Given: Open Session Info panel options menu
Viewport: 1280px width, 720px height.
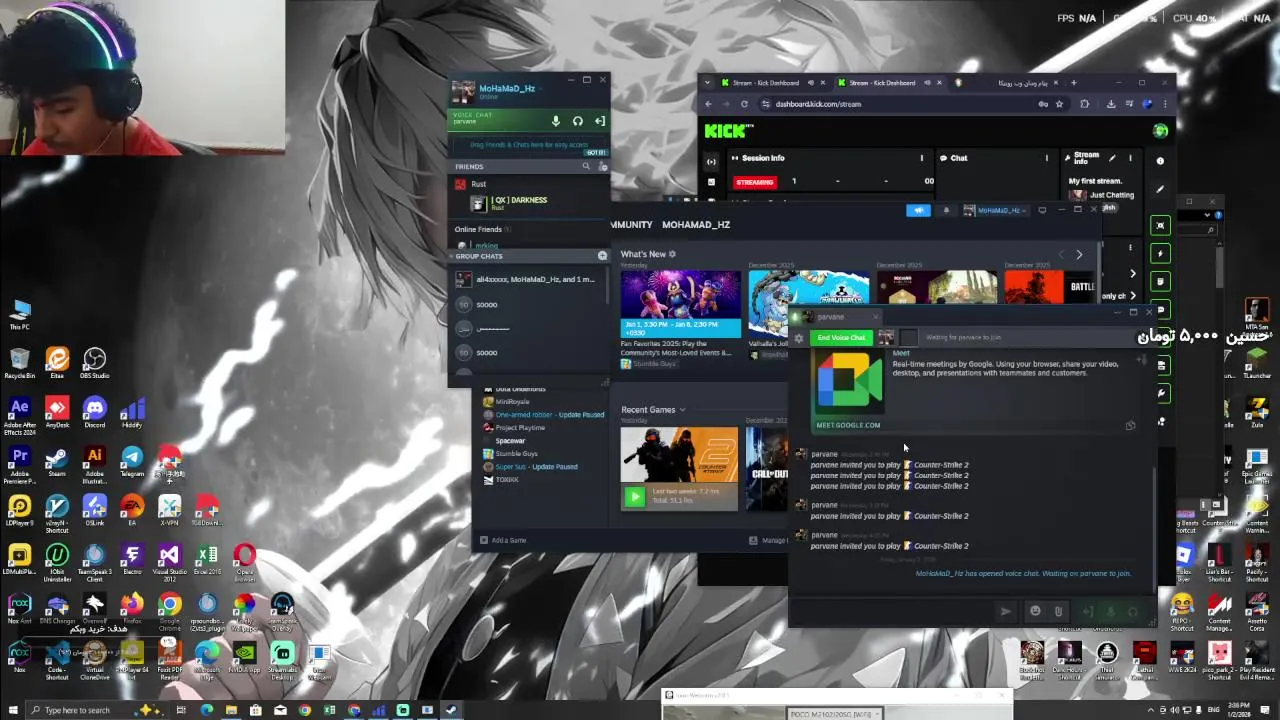Looking at the screenshot, I should (x=922, y=158).
